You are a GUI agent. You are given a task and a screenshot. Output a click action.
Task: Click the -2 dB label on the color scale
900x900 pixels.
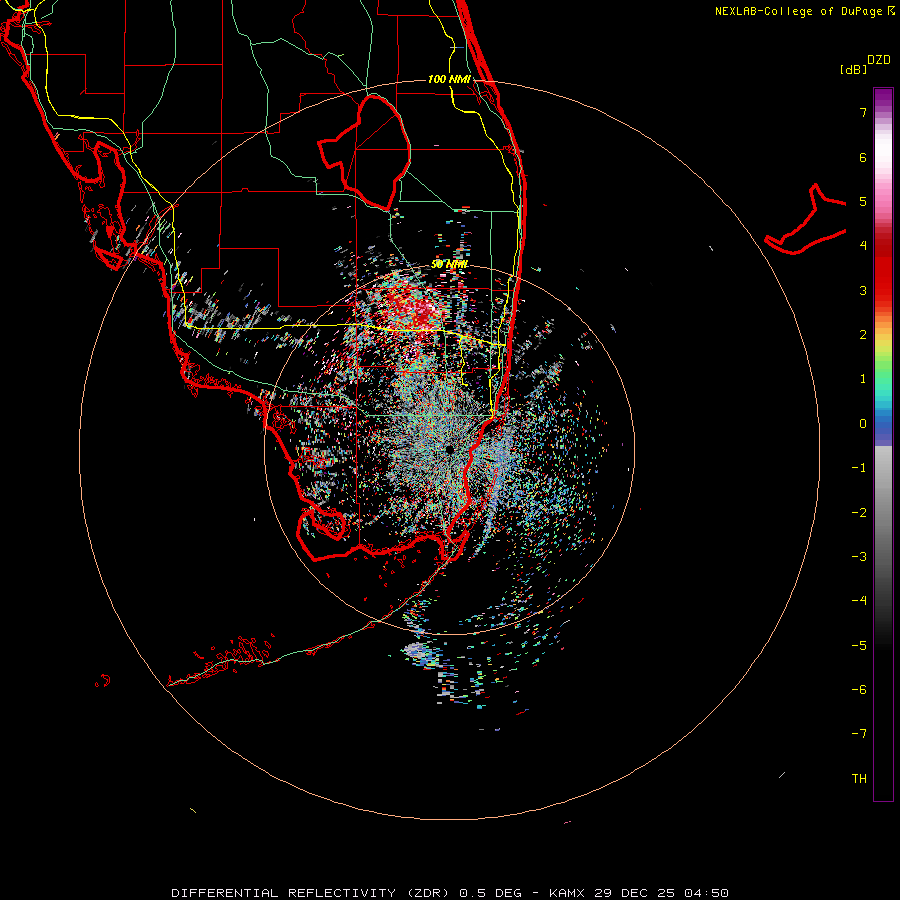point(859,513)
